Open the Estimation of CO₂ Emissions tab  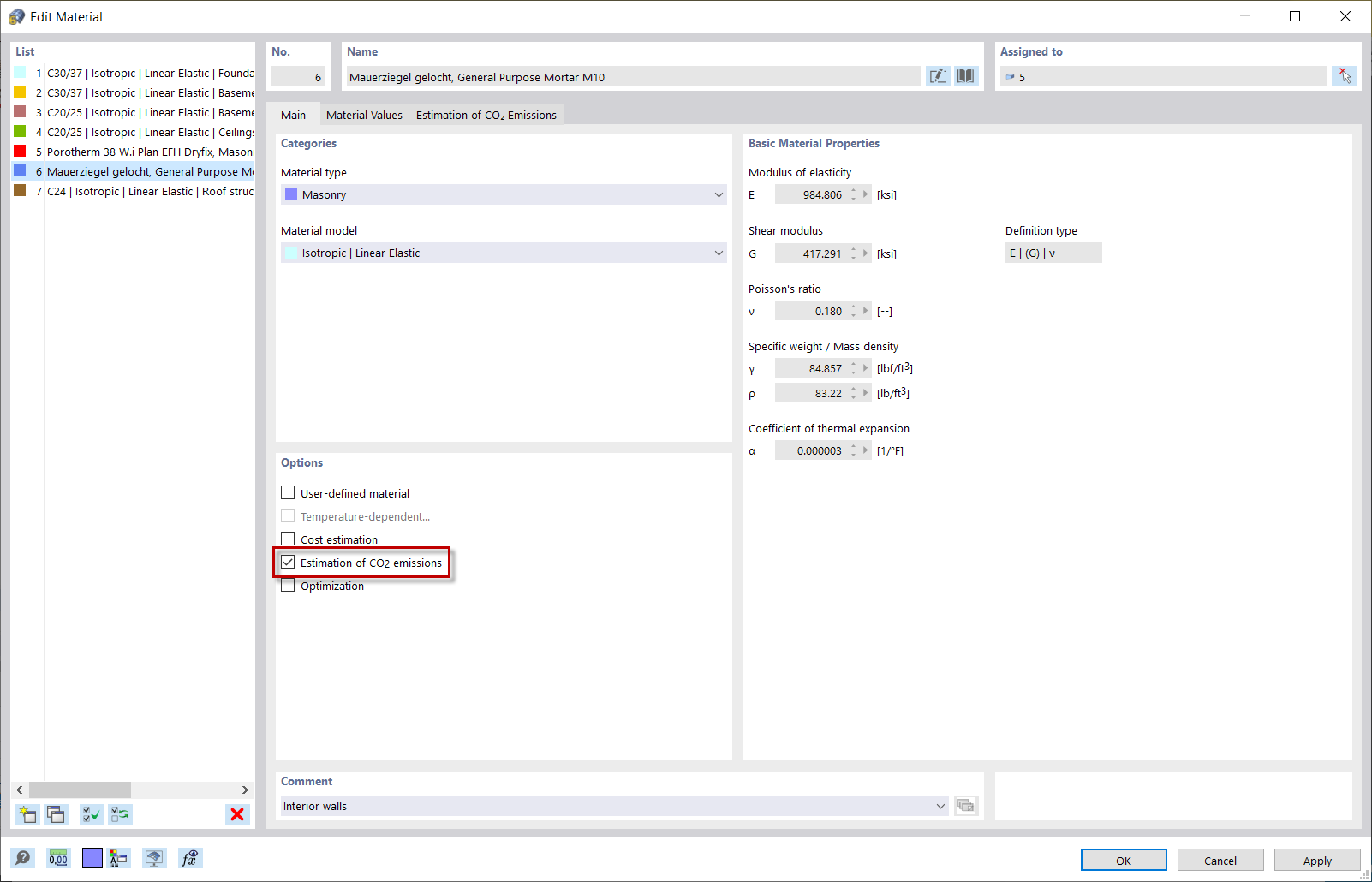point(486,115)
